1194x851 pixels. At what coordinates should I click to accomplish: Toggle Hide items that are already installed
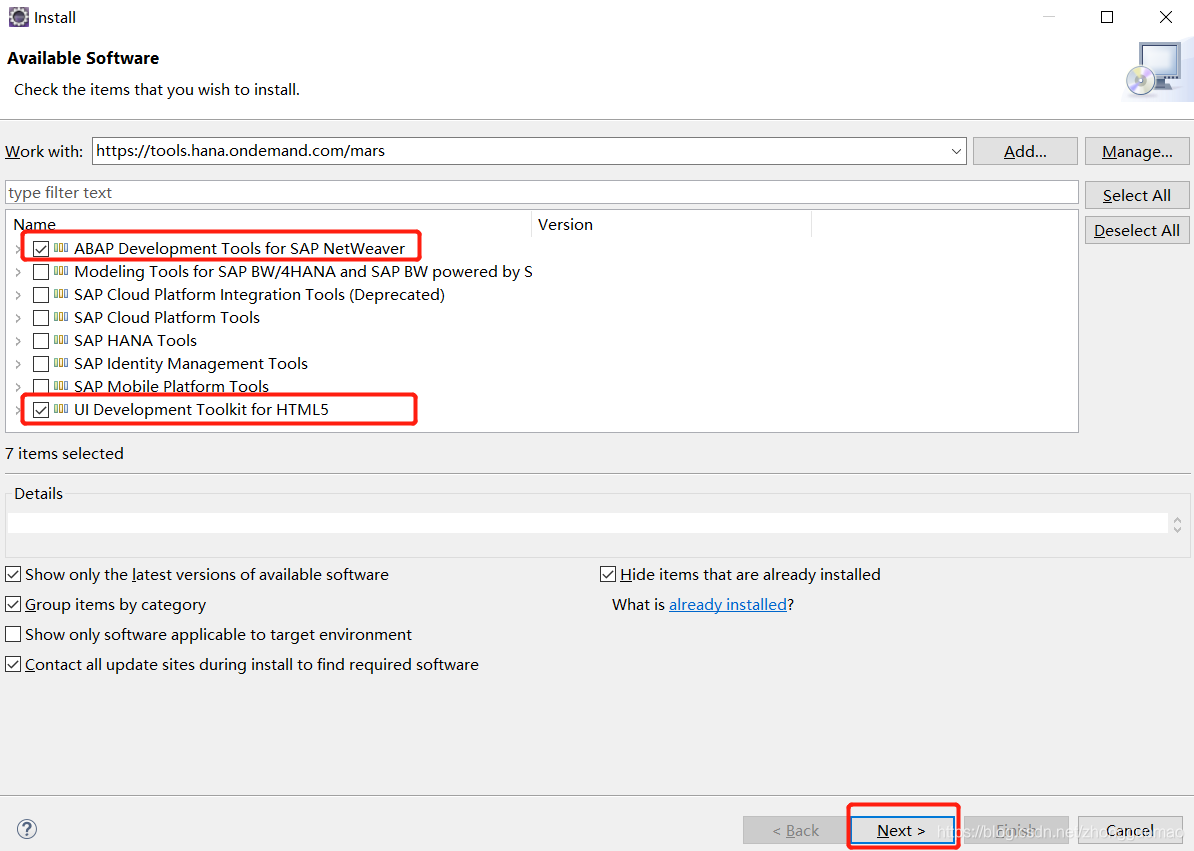[x=608, y=574]
